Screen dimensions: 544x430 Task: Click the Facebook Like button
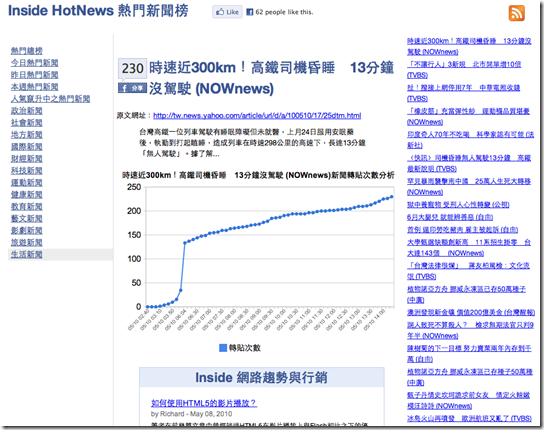coord(227,12)
